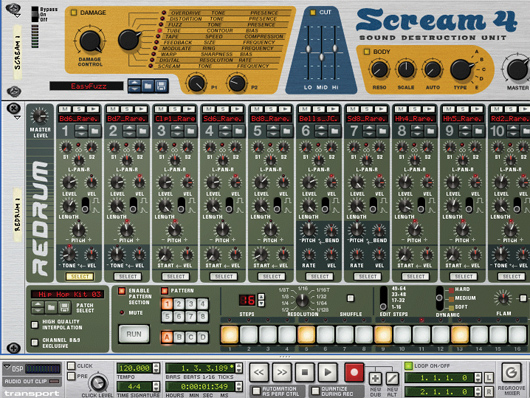Enable High Quality Interpolation
The width and height of the screenshot is (530, 398).
click(34, 325)
